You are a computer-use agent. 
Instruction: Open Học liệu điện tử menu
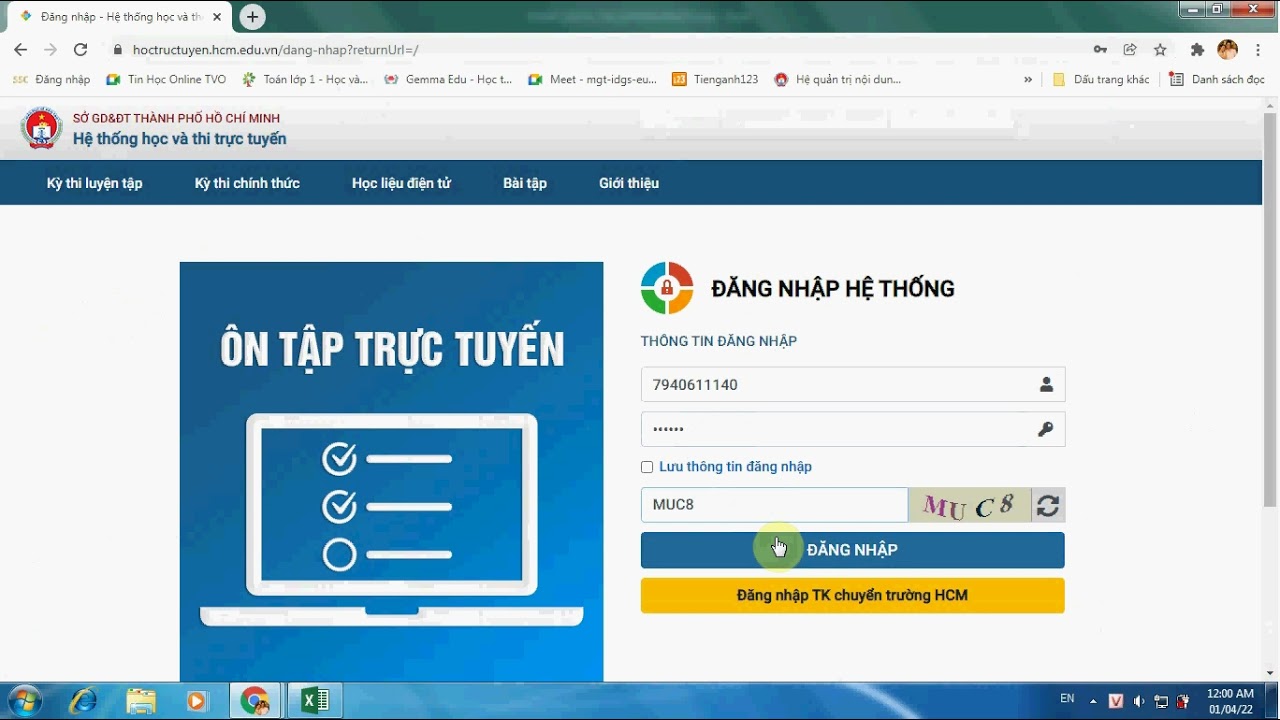tap(401, 183)
